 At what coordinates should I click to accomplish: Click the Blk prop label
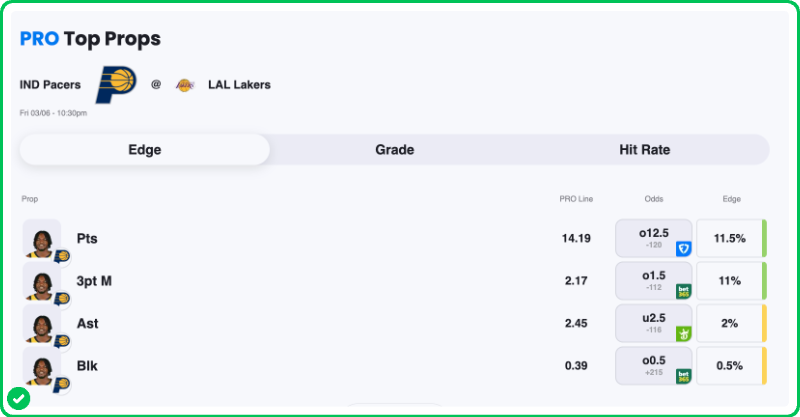pyautogui.click(x=87, y=366)
